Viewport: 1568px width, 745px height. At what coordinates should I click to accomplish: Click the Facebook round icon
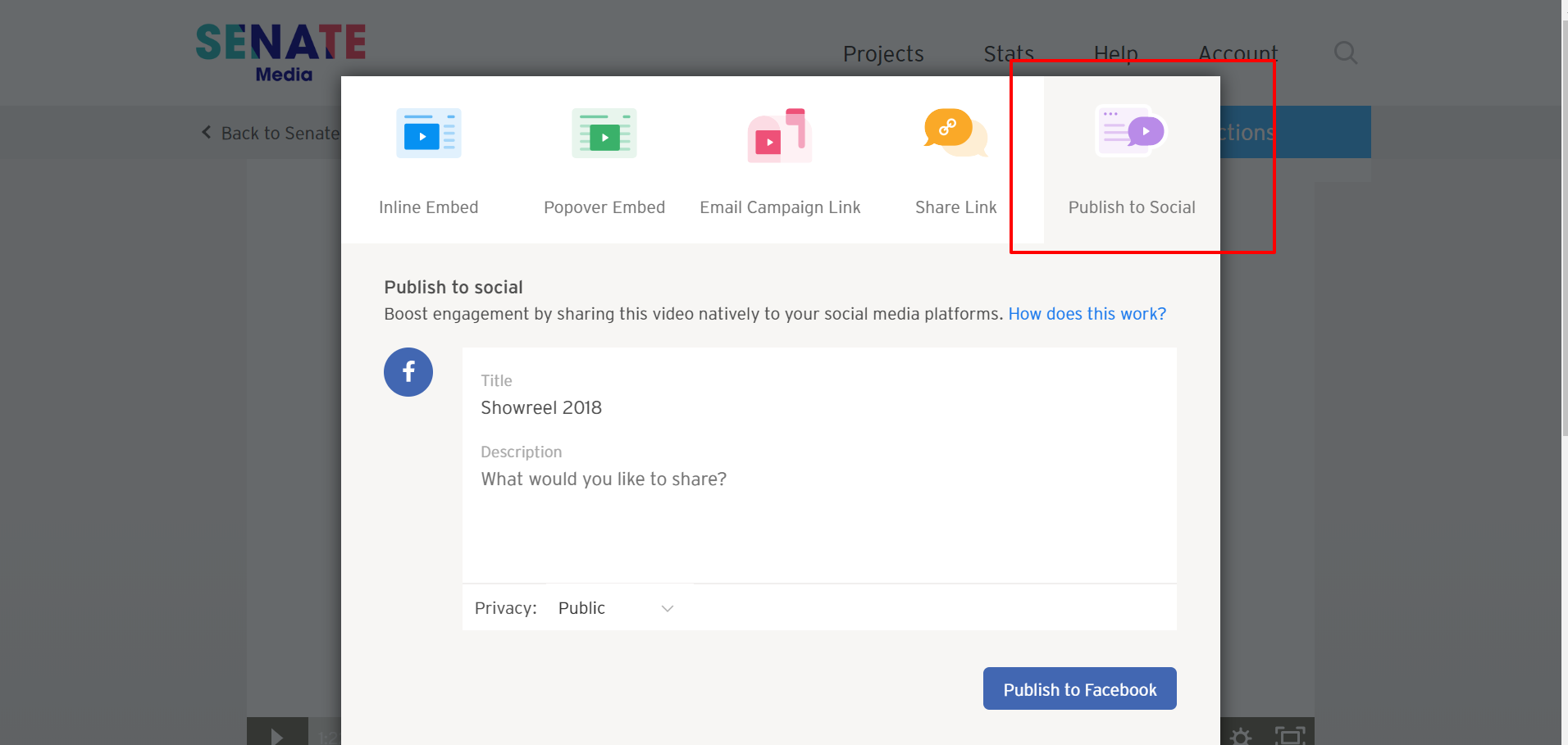[x=408, y=372]
